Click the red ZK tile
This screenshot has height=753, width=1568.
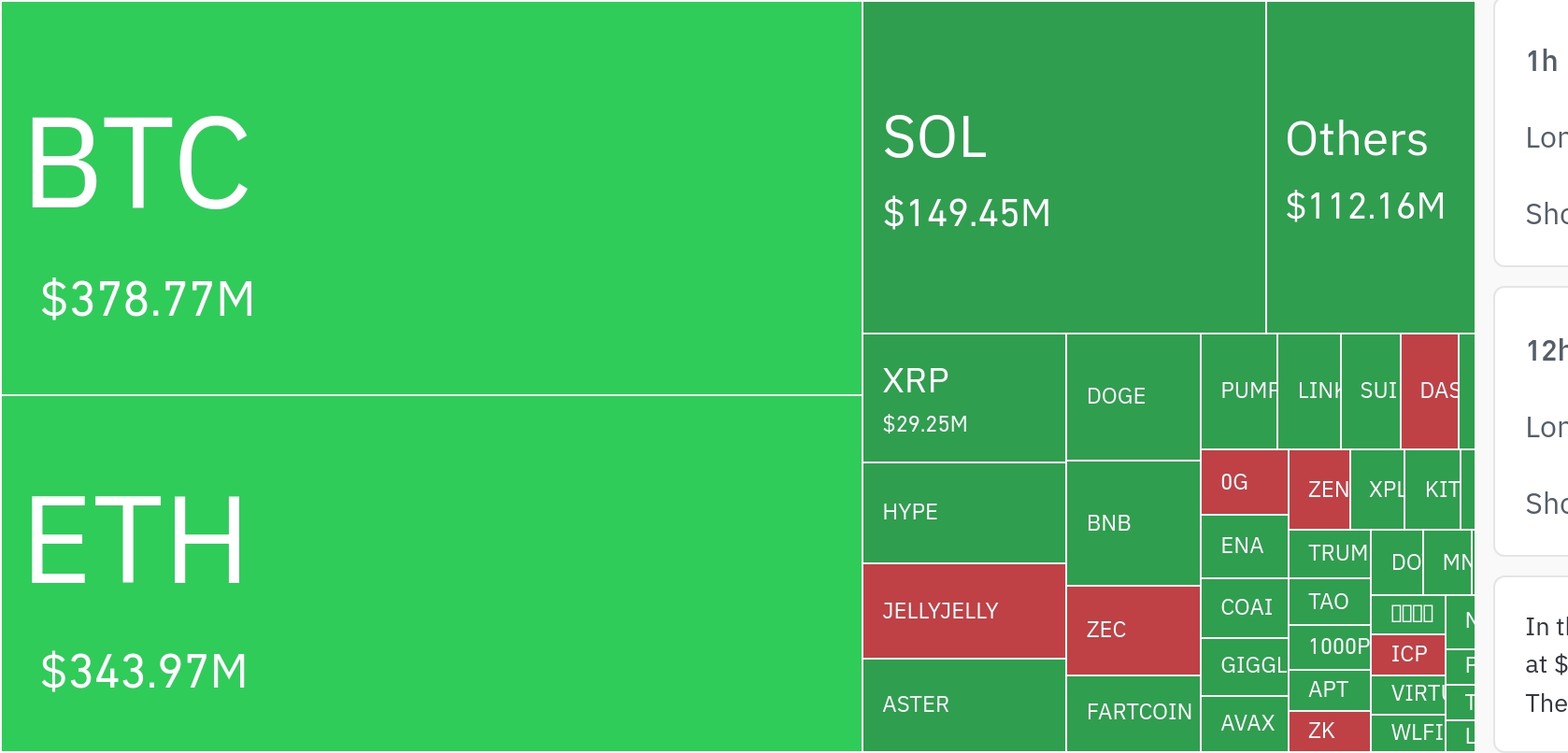(x=1329, y=732)
